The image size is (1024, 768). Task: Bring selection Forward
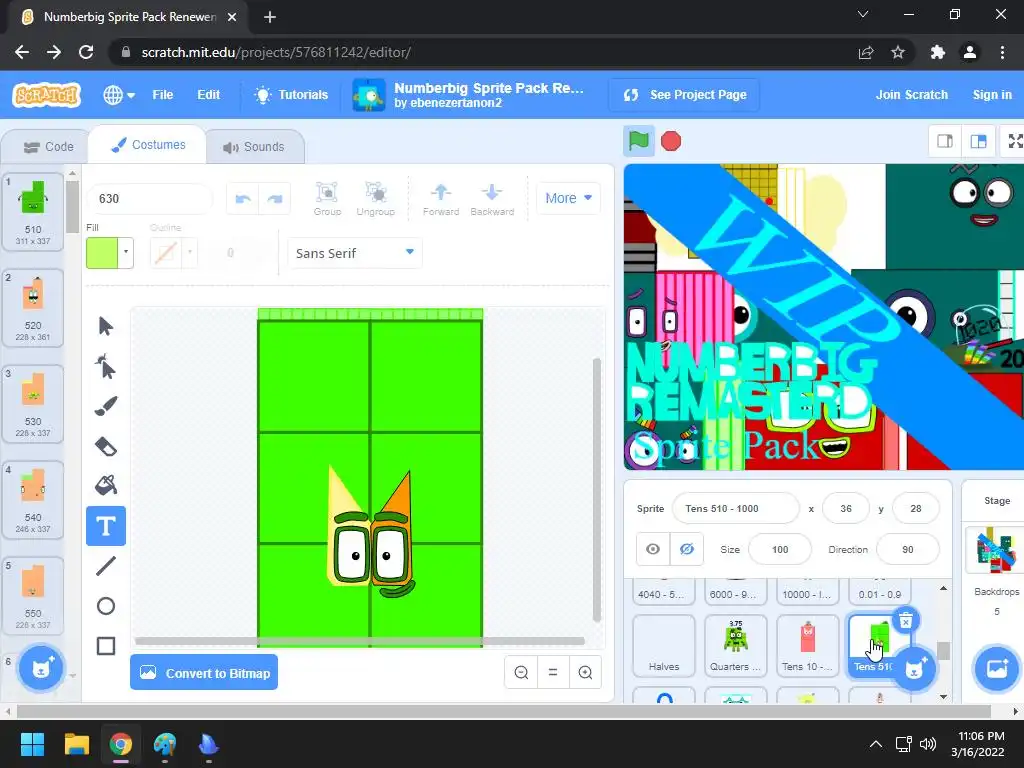441,199
